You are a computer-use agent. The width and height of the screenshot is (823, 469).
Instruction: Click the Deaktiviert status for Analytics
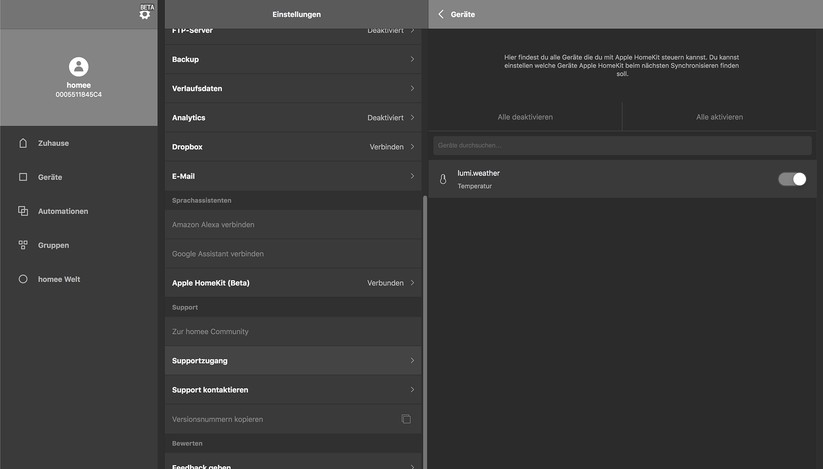pyautogui.click(x=385, y=118)
